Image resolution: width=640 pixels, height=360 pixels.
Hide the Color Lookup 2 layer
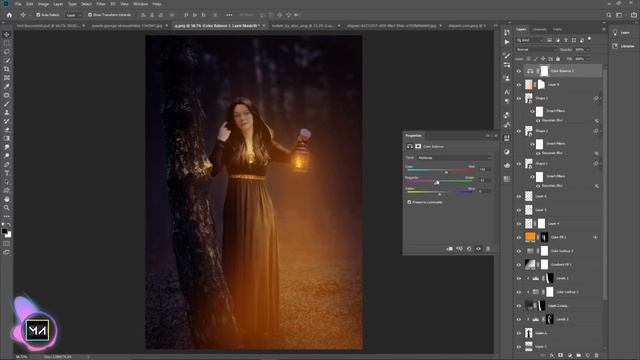[519, 251]
